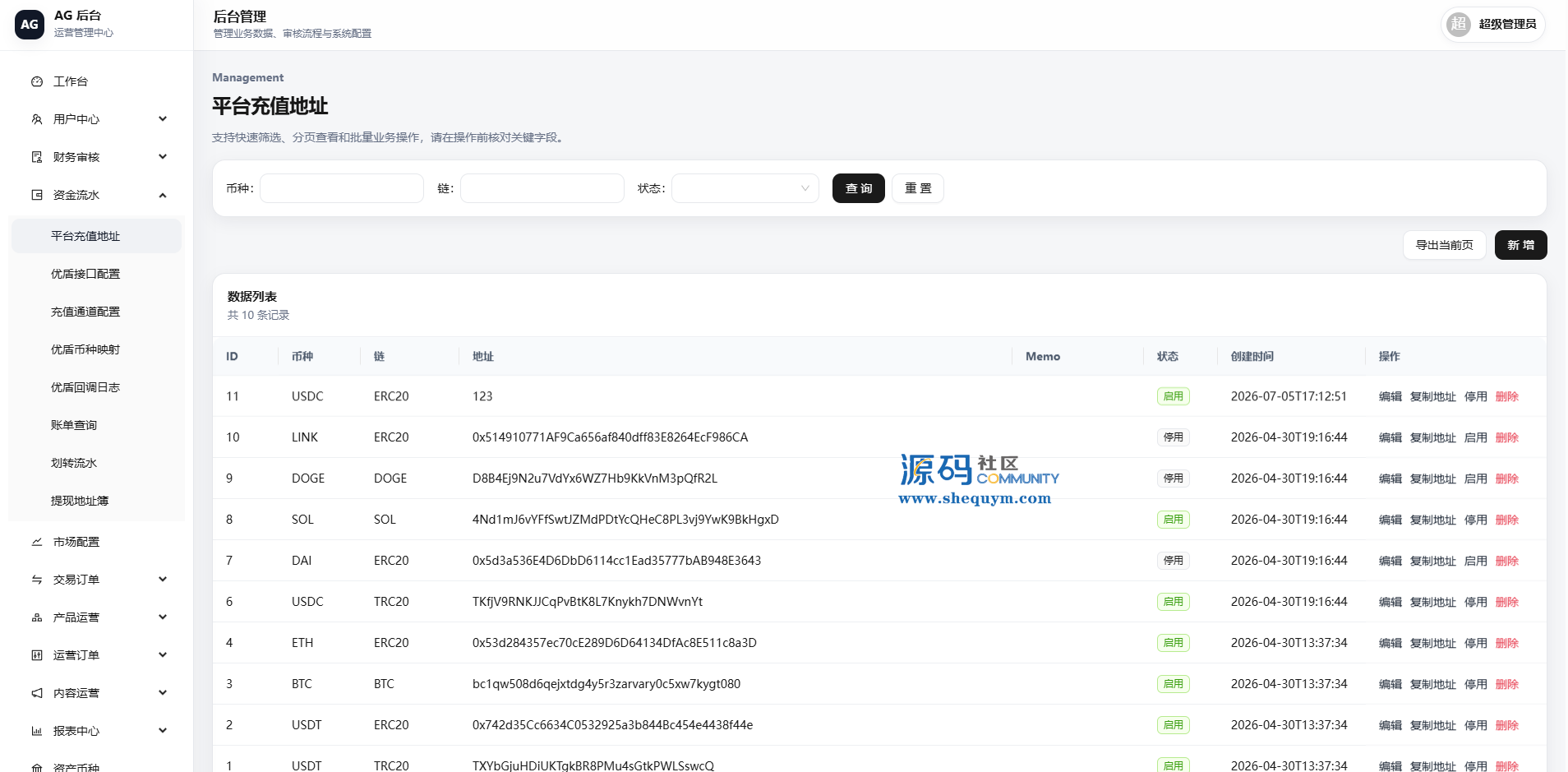Click 启用 action for the DOGE row
This screenshot has width=1568, height=772.
point(1476,478)
